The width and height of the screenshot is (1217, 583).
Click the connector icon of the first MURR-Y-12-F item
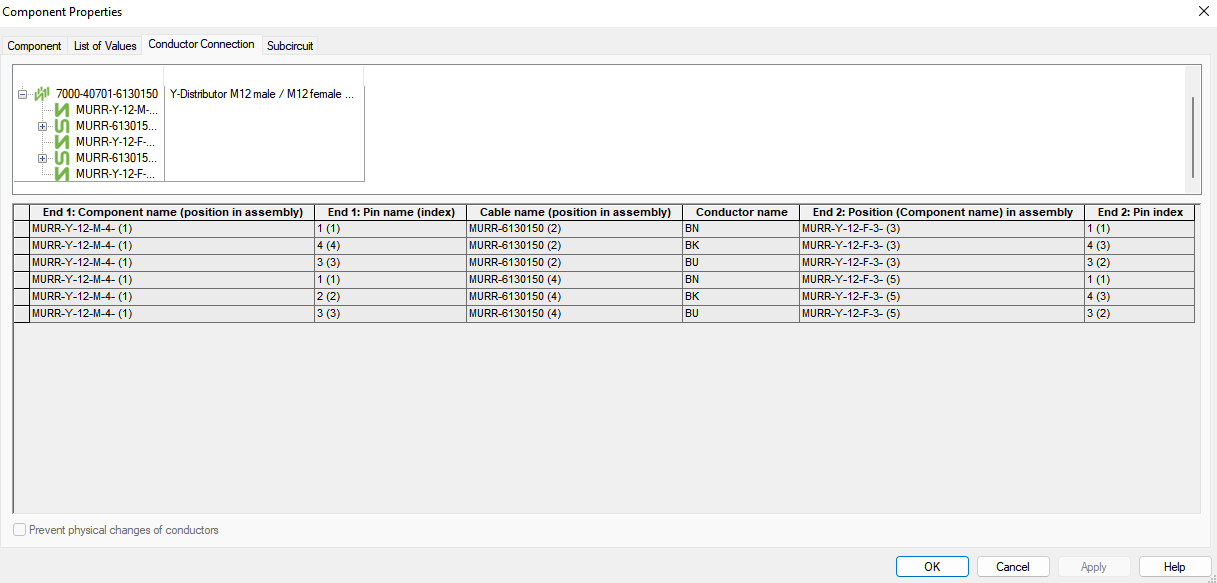(63, 142)
